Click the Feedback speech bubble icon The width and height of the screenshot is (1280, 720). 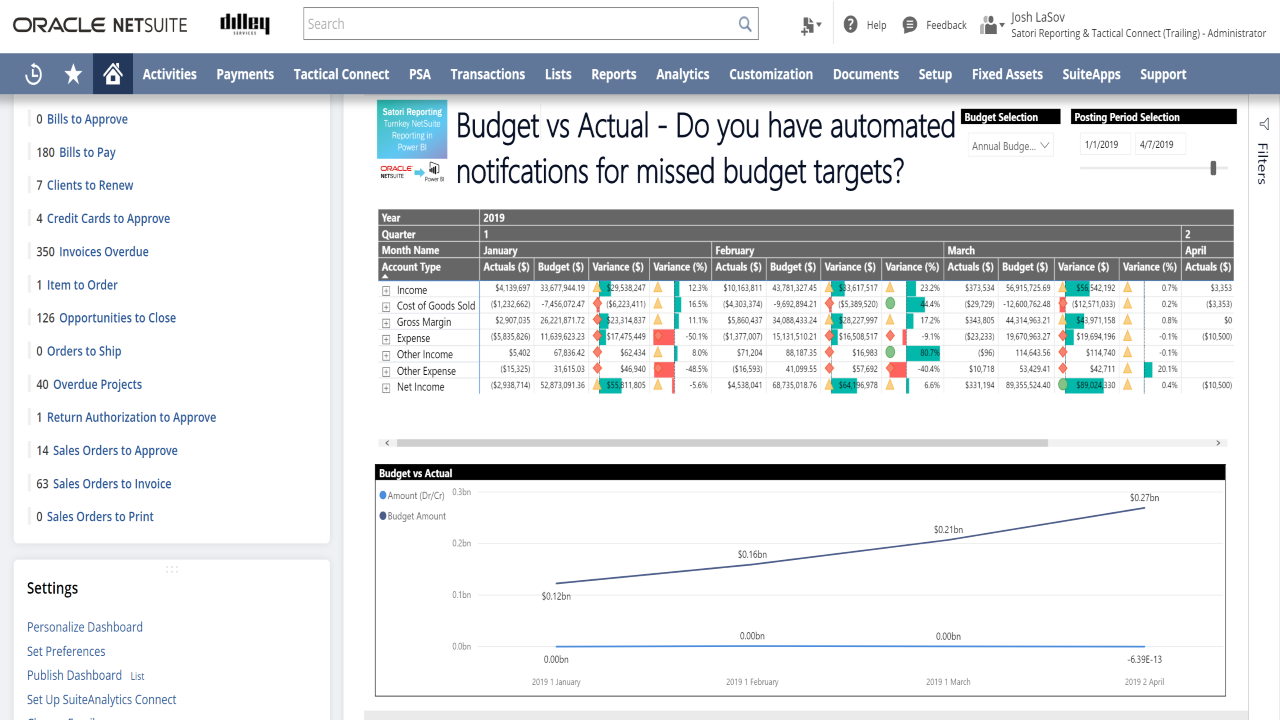[x=910, y=25]
